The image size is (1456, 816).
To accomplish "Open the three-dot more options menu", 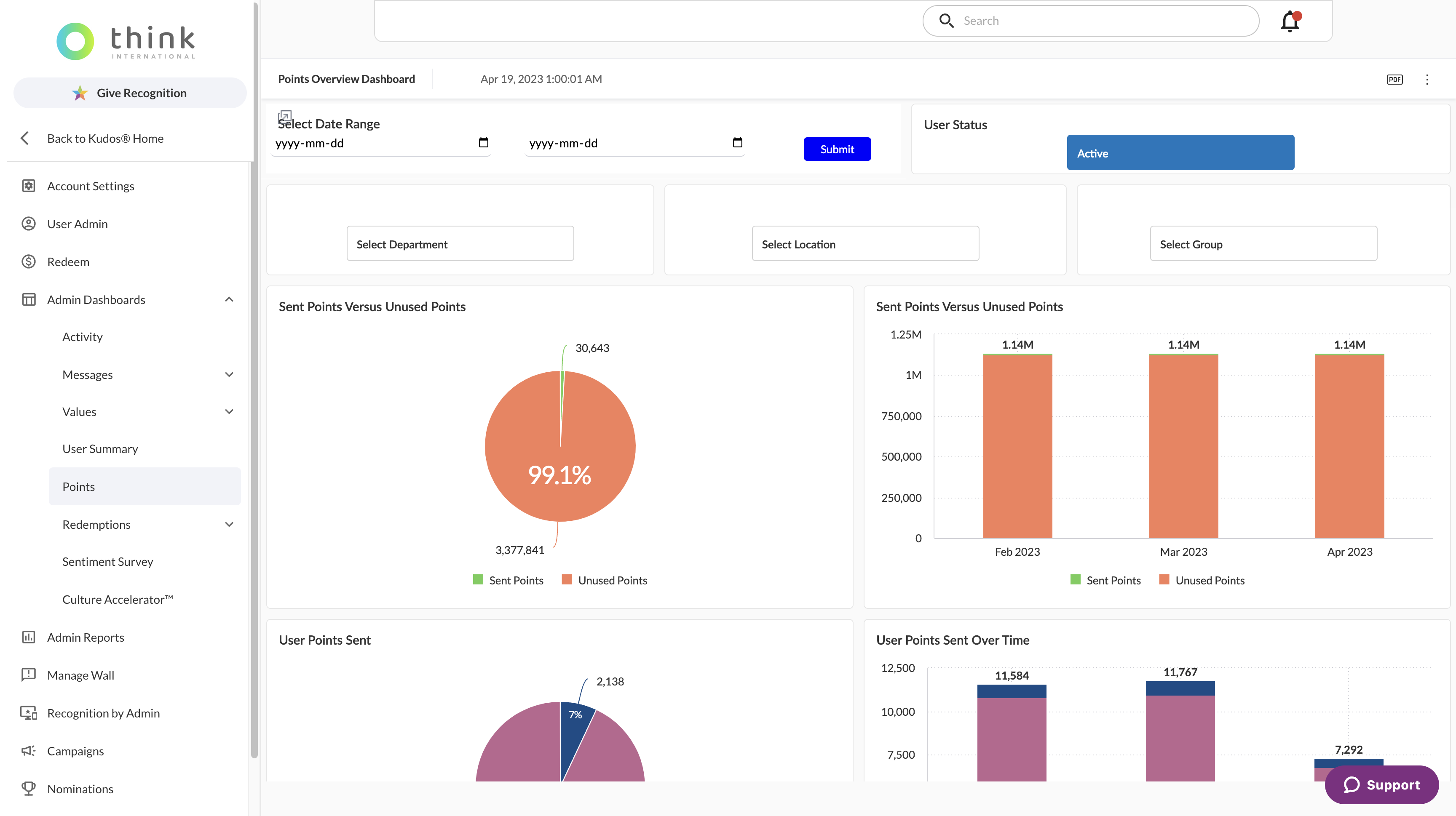I will tap(1427, 80).
